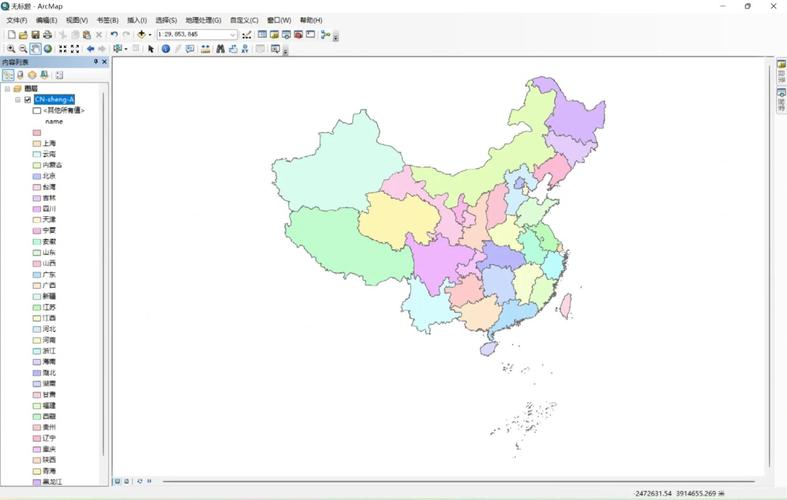Image resolution: width=787 pixels, height=500 pixels.
Task: Open the Editor toolbar icon
Action: tap(246, 35)
